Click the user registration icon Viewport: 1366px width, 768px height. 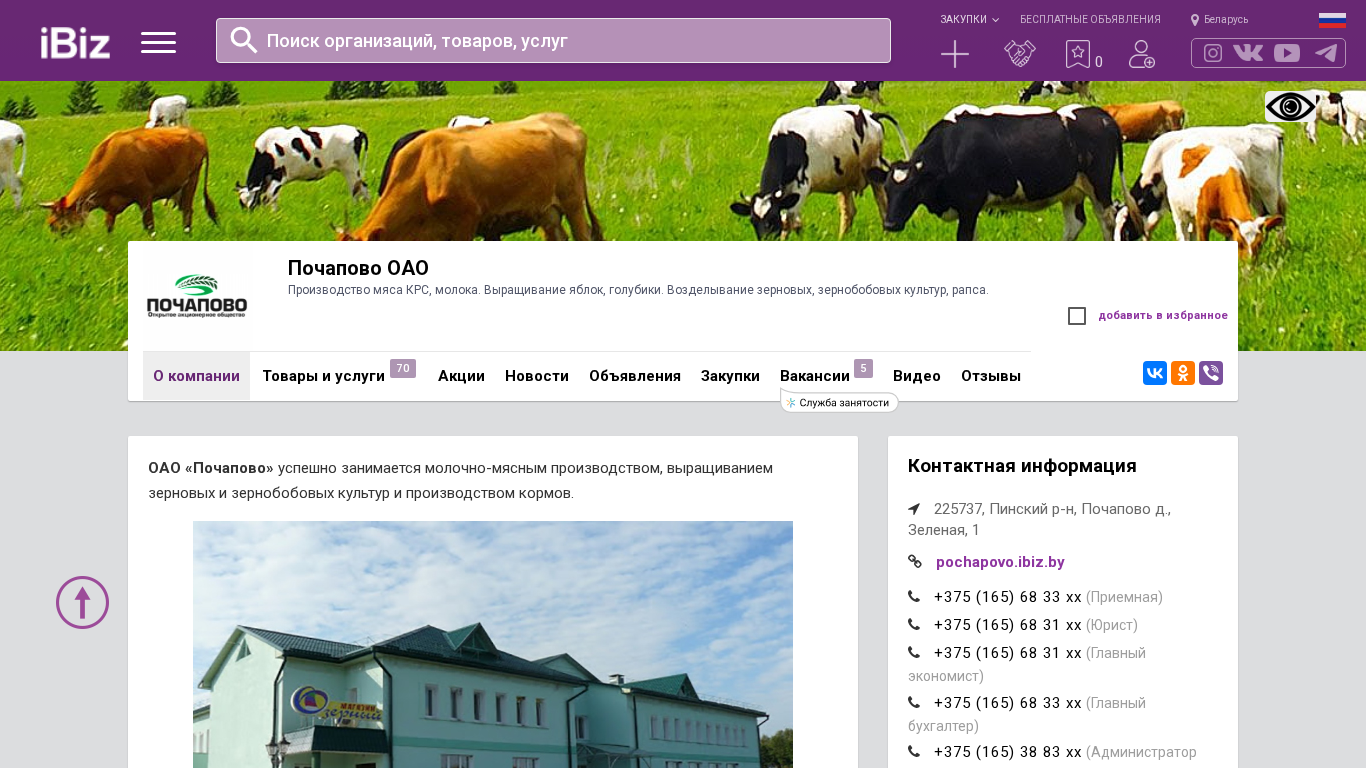pyautogui.click(x=1142, y=54)
